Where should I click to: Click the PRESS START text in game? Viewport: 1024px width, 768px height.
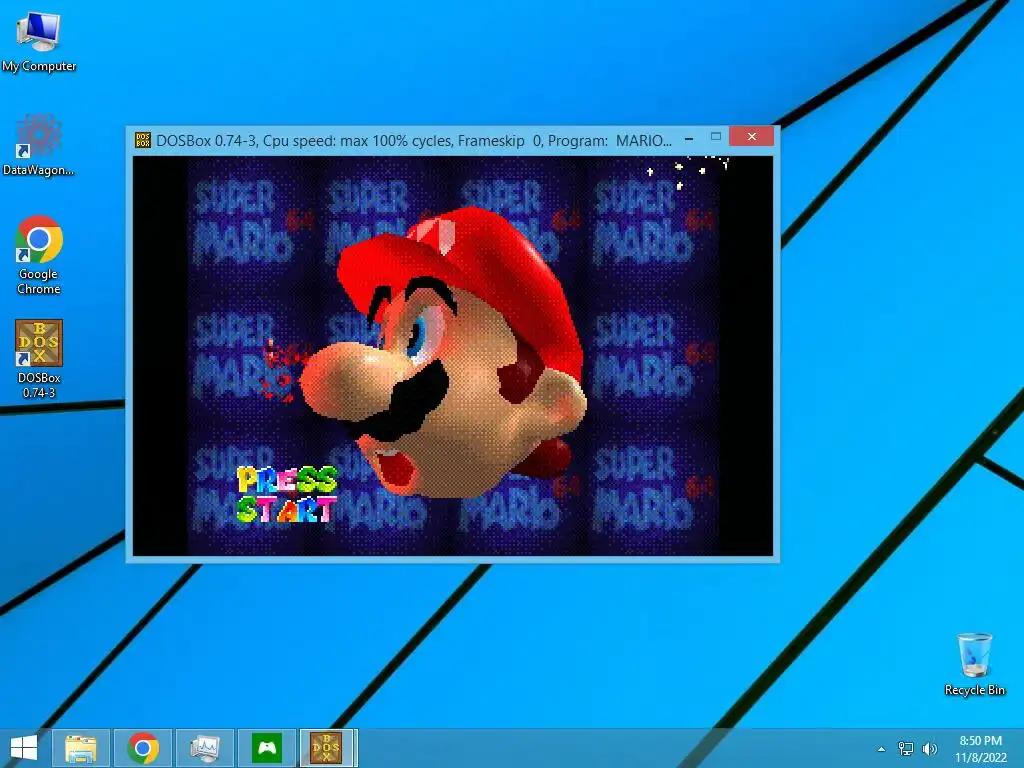coord(287,494)
